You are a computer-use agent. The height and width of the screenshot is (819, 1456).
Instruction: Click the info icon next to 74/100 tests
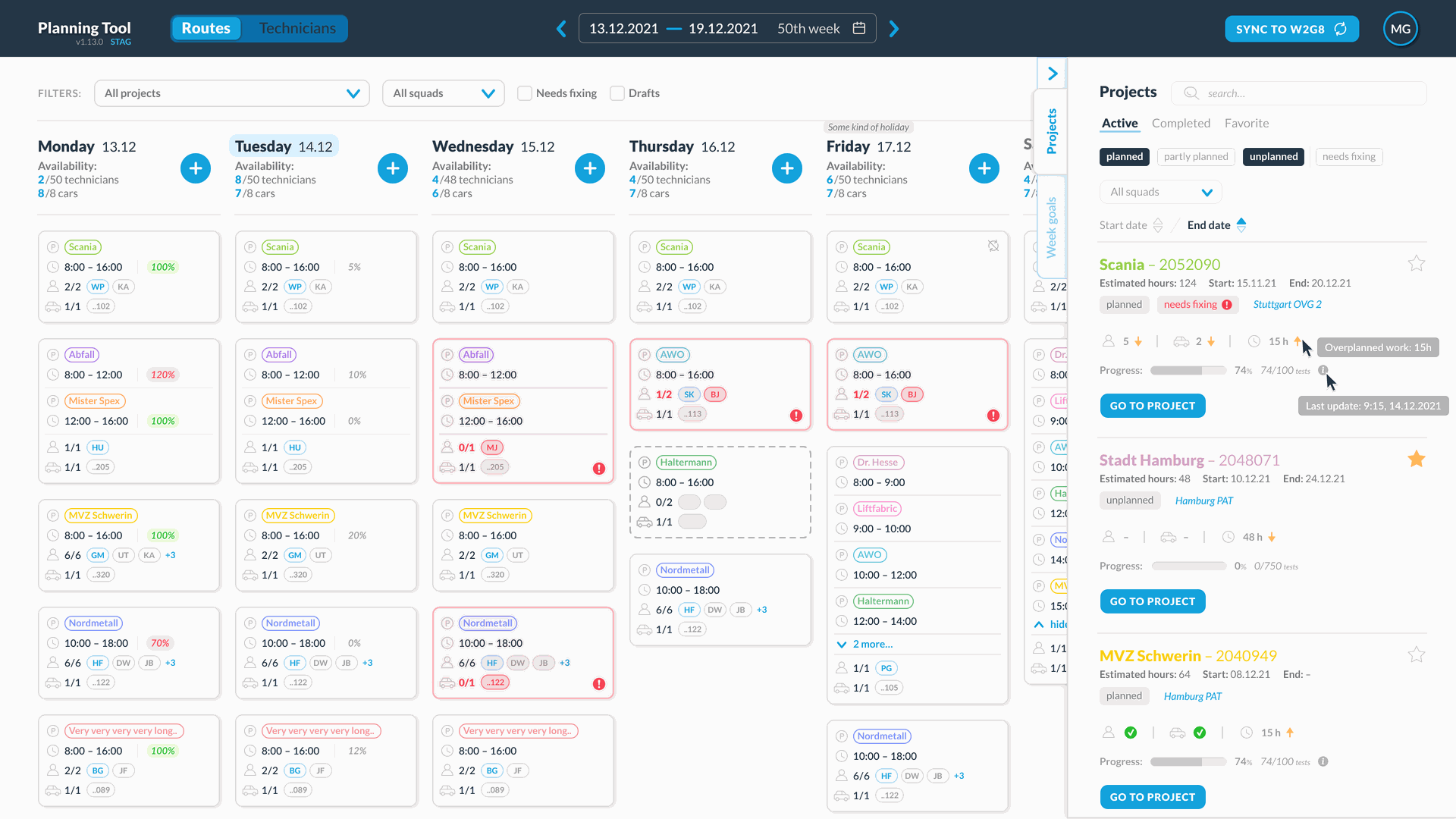(1324, 370)
